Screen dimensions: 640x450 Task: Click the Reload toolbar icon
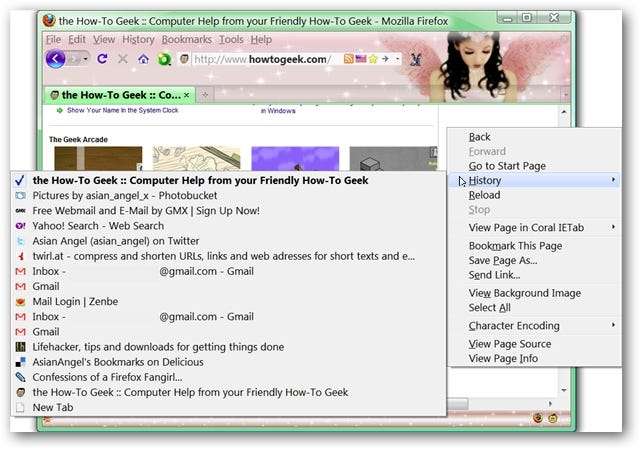click(x=102, y=59)
